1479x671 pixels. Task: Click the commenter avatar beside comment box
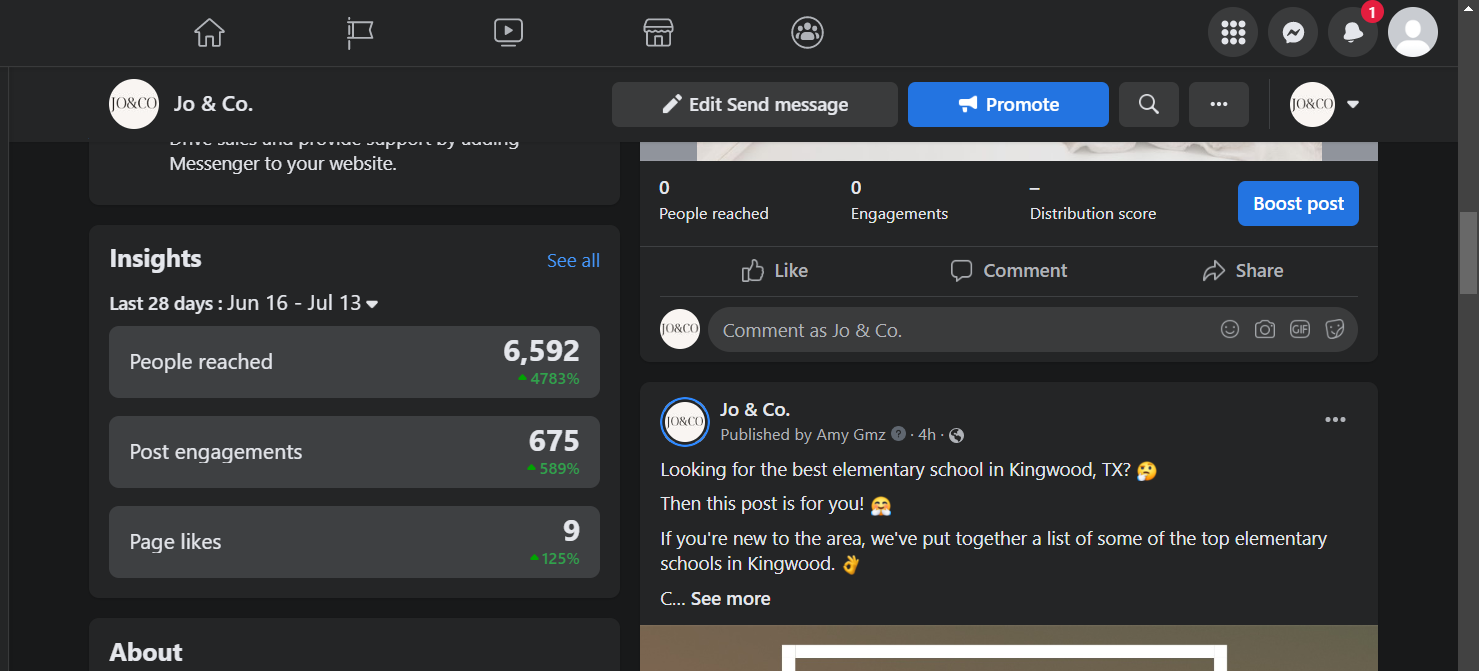point(680,328)
